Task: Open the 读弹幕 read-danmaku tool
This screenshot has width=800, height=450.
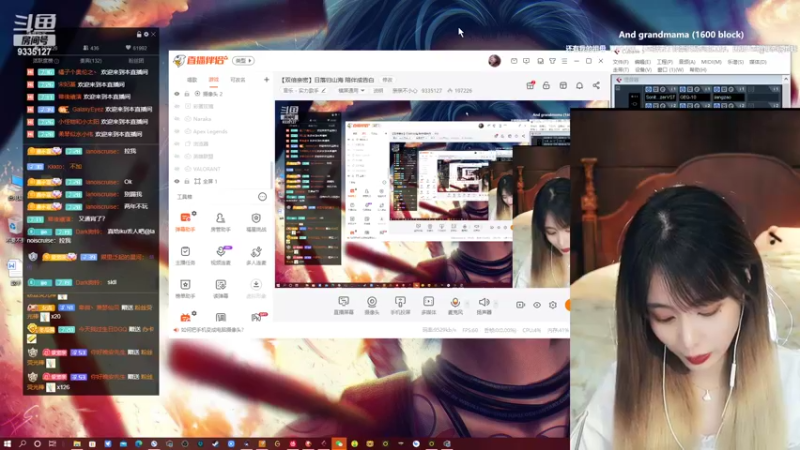Action: pos(220,288)
